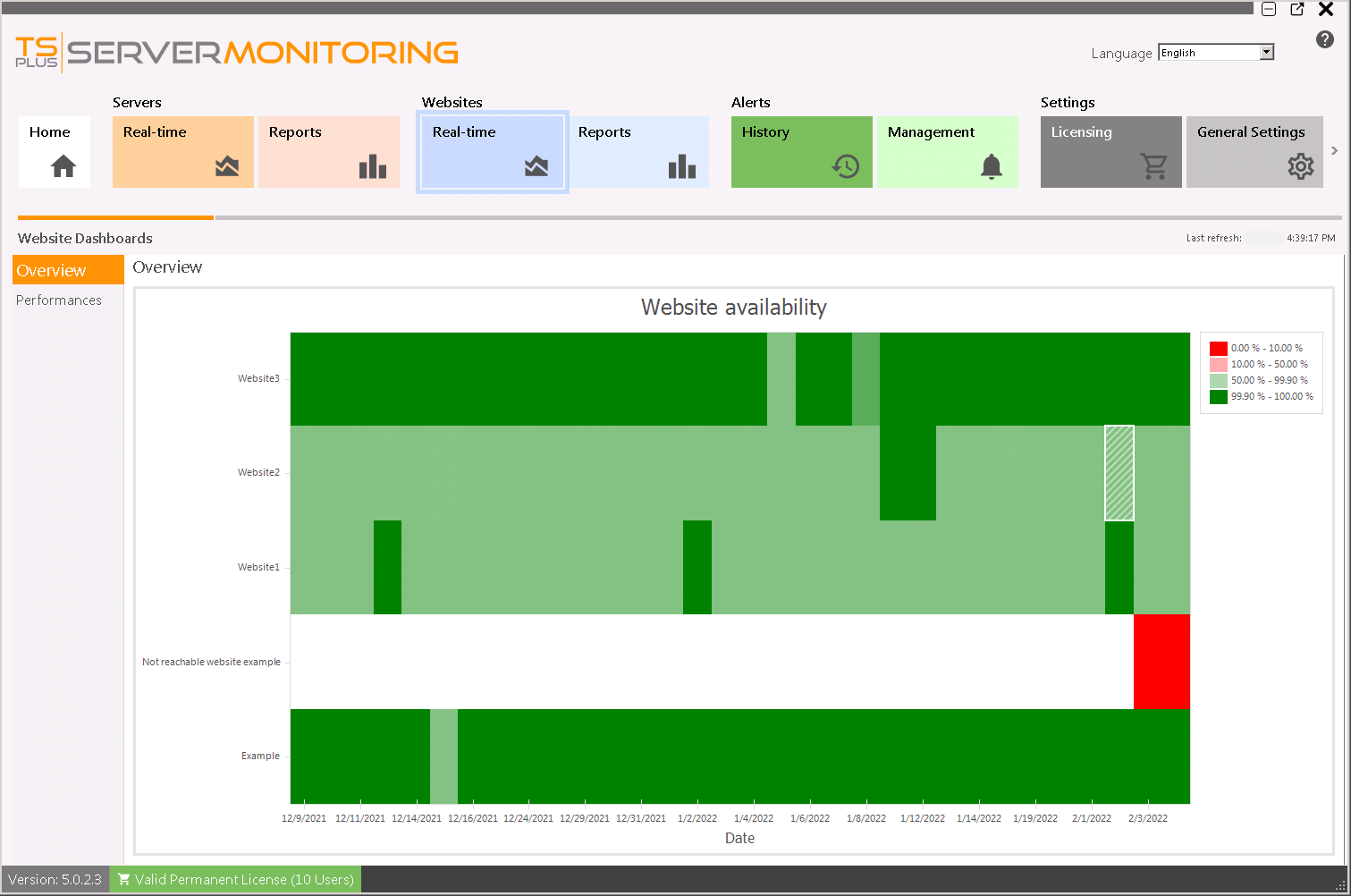The image size is (1351, 896).
Task: Click the Help question mark icon
Action: pyautogui.click(x=1324, y=39)
